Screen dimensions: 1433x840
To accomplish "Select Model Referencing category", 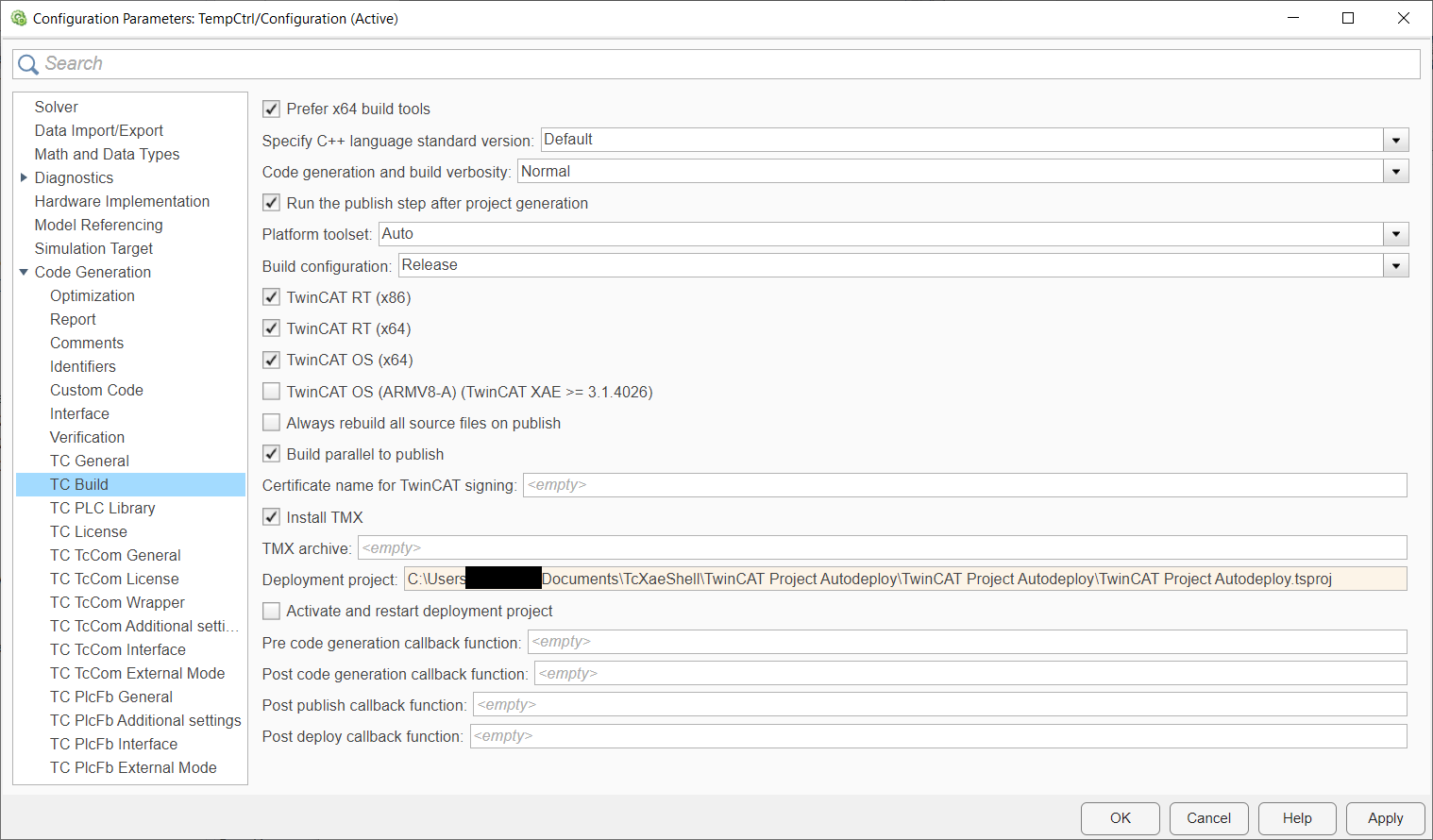I will coord(98,225).
